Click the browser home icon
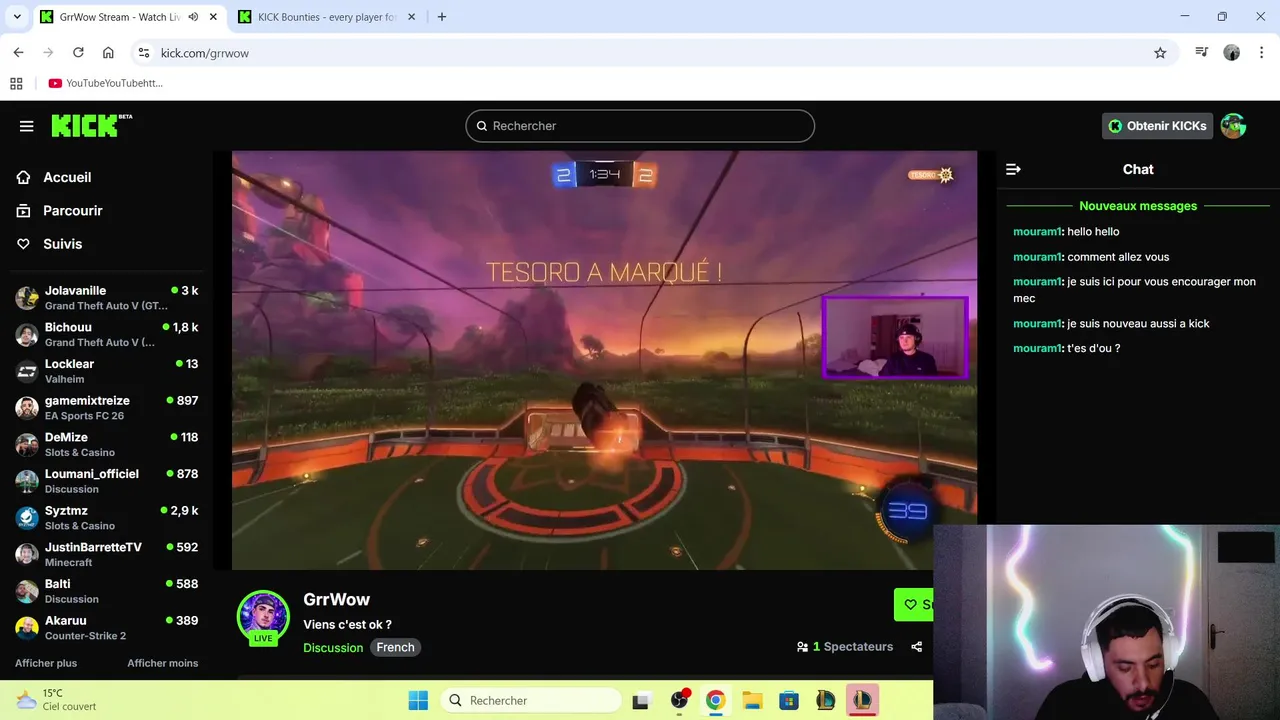This screenshot has height=720, width=1280. tap(108, 53)
